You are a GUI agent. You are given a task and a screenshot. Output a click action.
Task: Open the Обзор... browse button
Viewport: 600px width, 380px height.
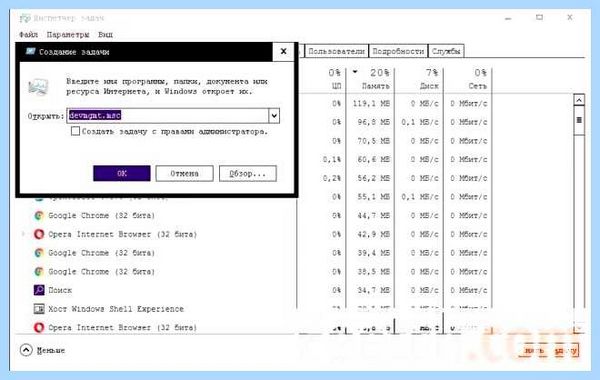[x=248, y=173]
